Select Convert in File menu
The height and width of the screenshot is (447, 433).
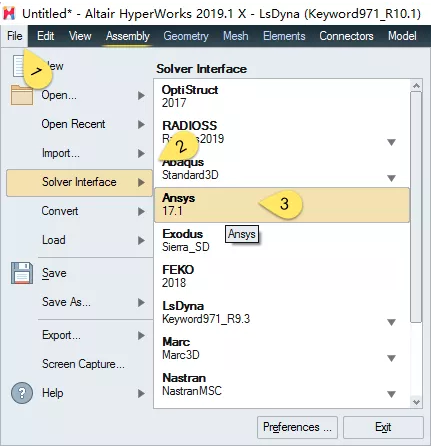click(x=79, y=211)
